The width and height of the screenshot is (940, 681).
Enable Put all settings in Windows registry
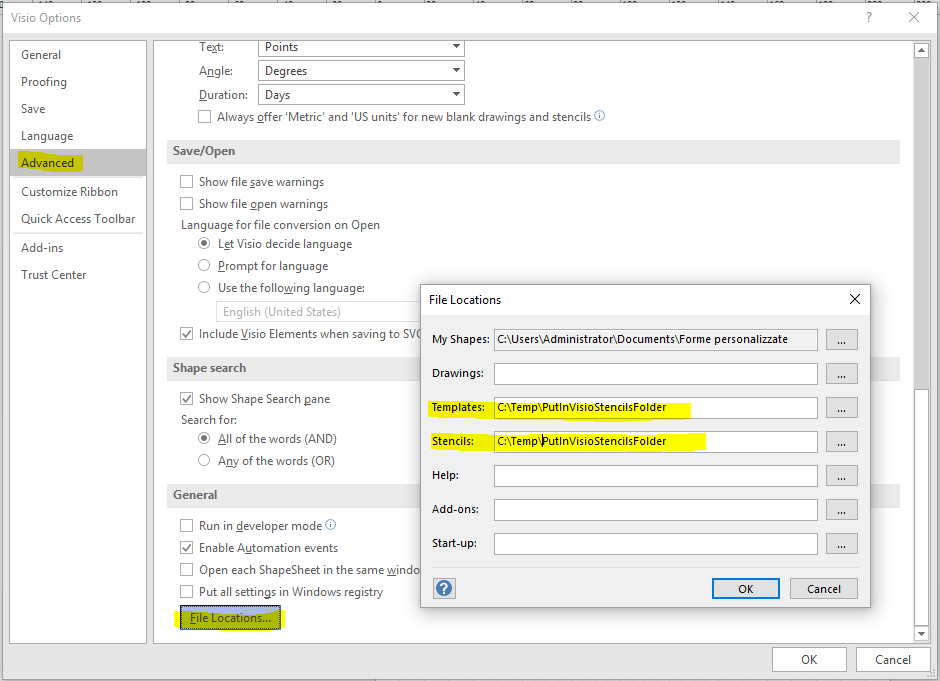pyautogui.click(x=186, y=592)
